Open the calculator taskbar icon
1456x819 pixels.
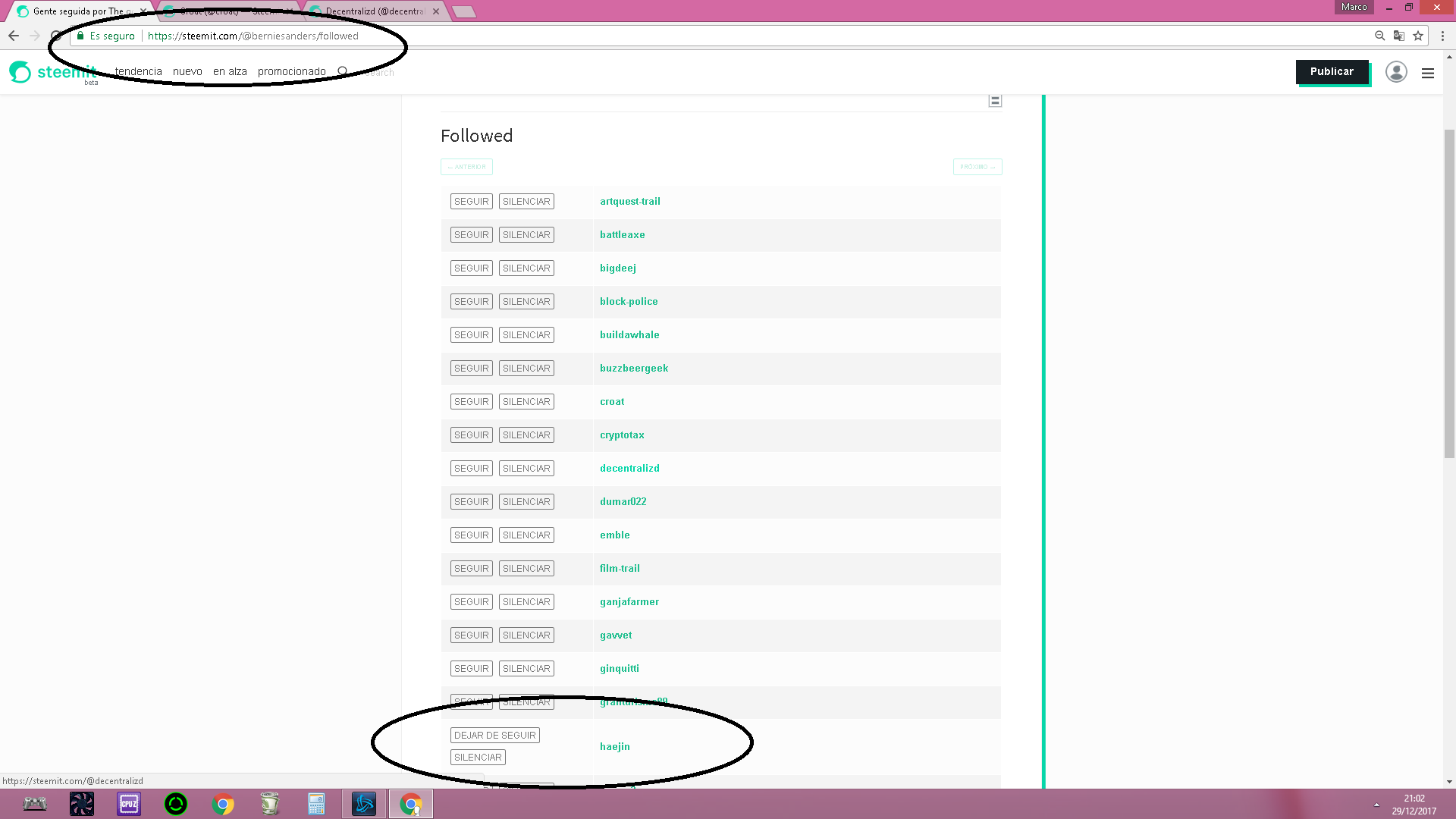pyautogui.click(x=316, y=804)
